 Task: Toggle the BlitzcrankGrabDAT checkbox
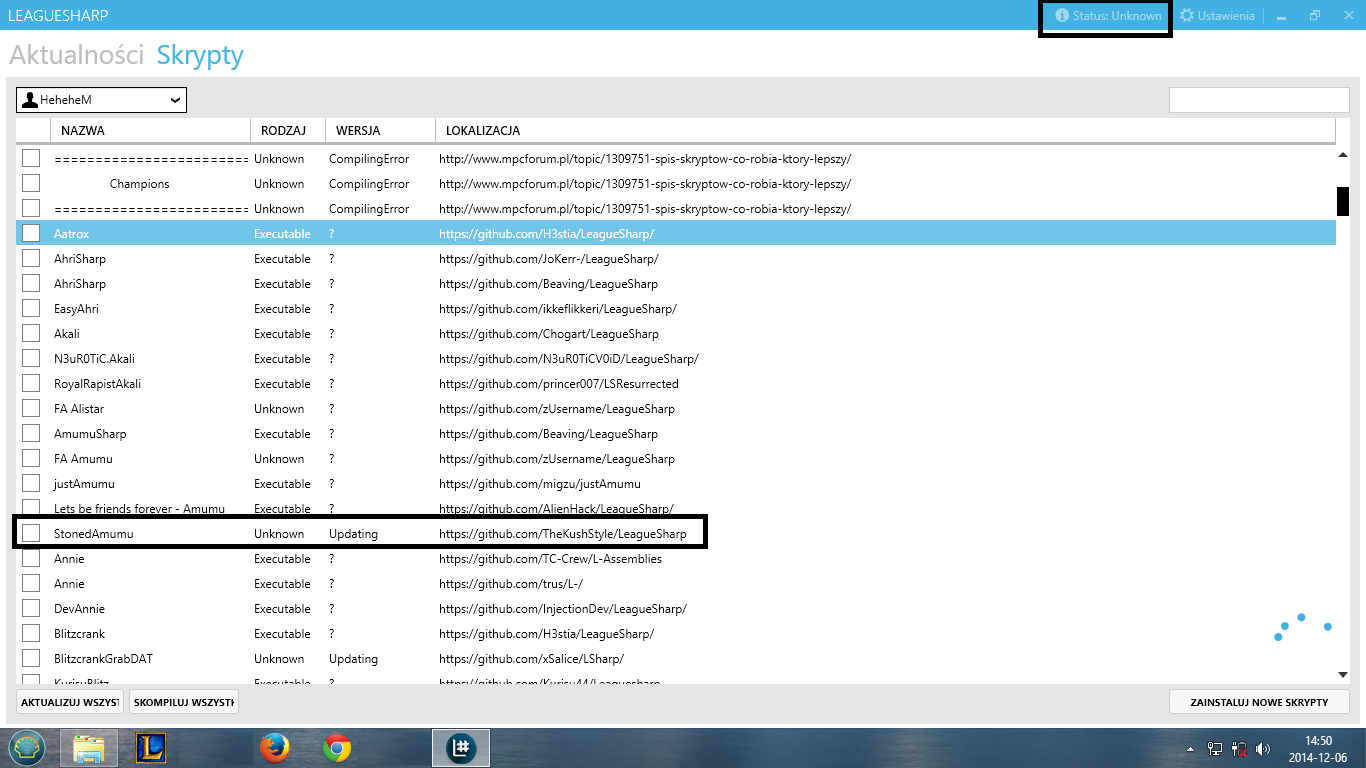[x=31, y=658]
